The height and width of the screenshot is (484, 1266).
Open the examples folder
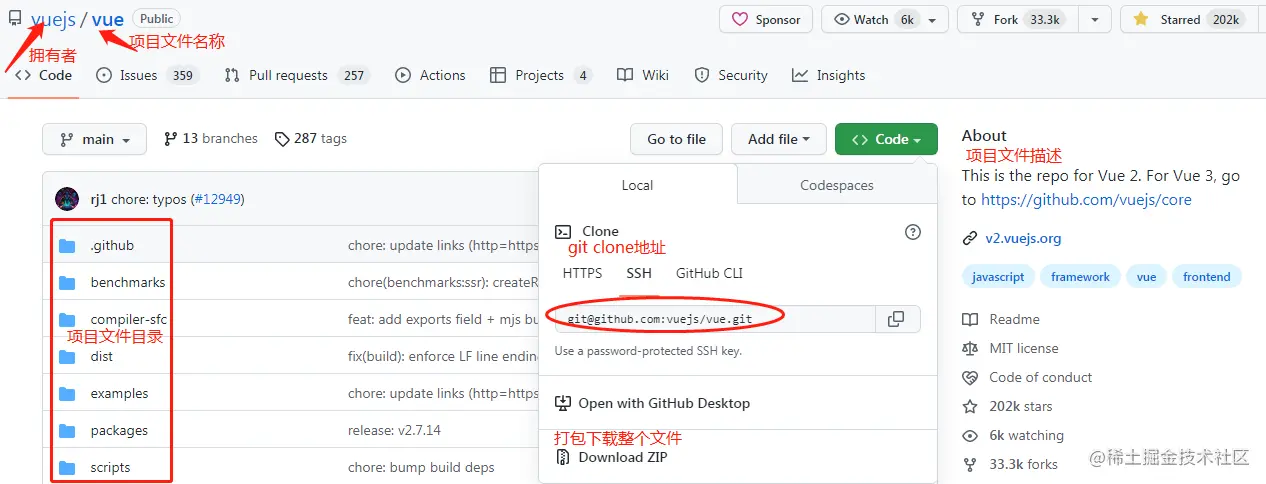119,393
